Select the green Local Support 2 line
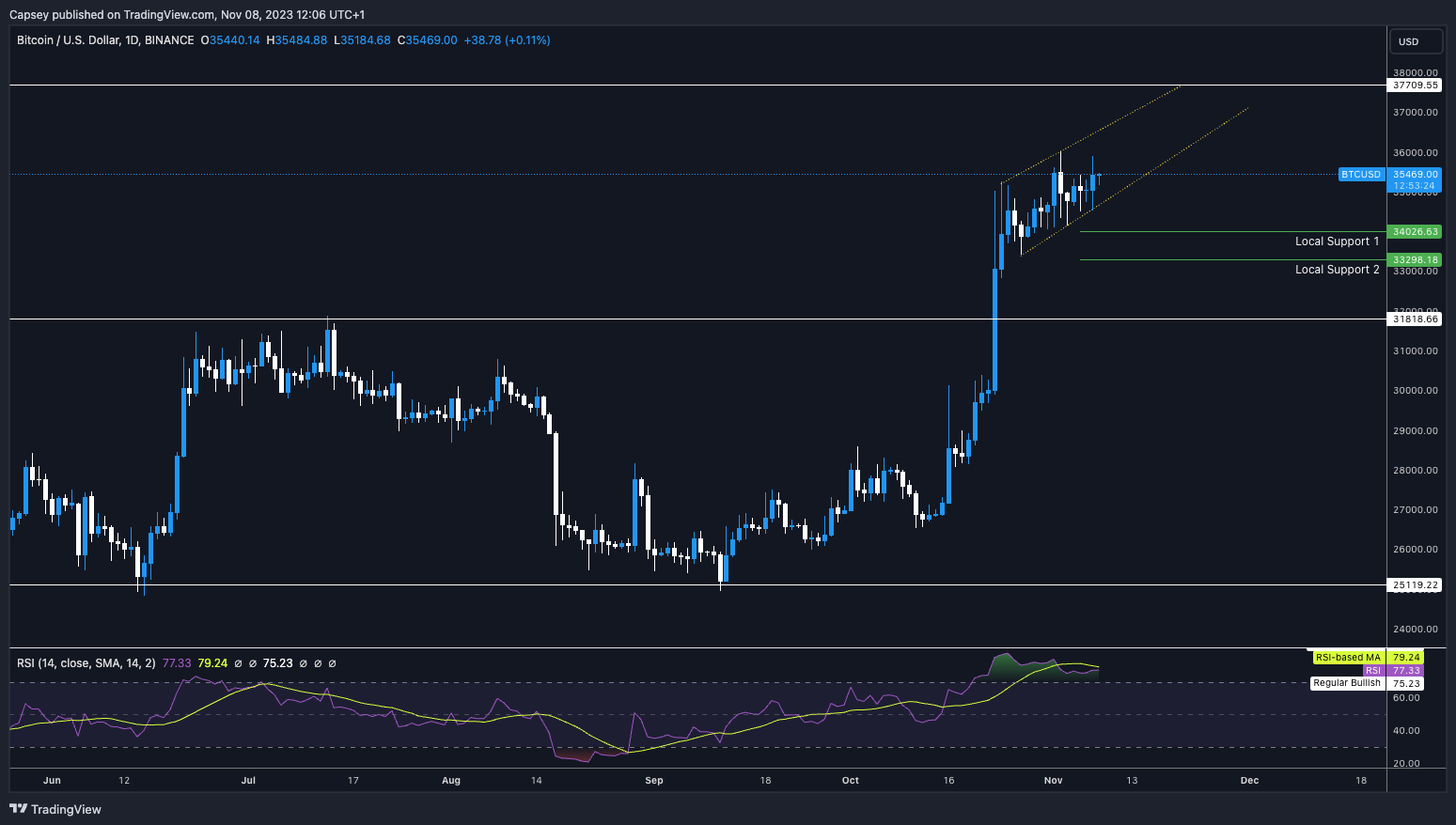1456x825 pixels. [1232, 259]
